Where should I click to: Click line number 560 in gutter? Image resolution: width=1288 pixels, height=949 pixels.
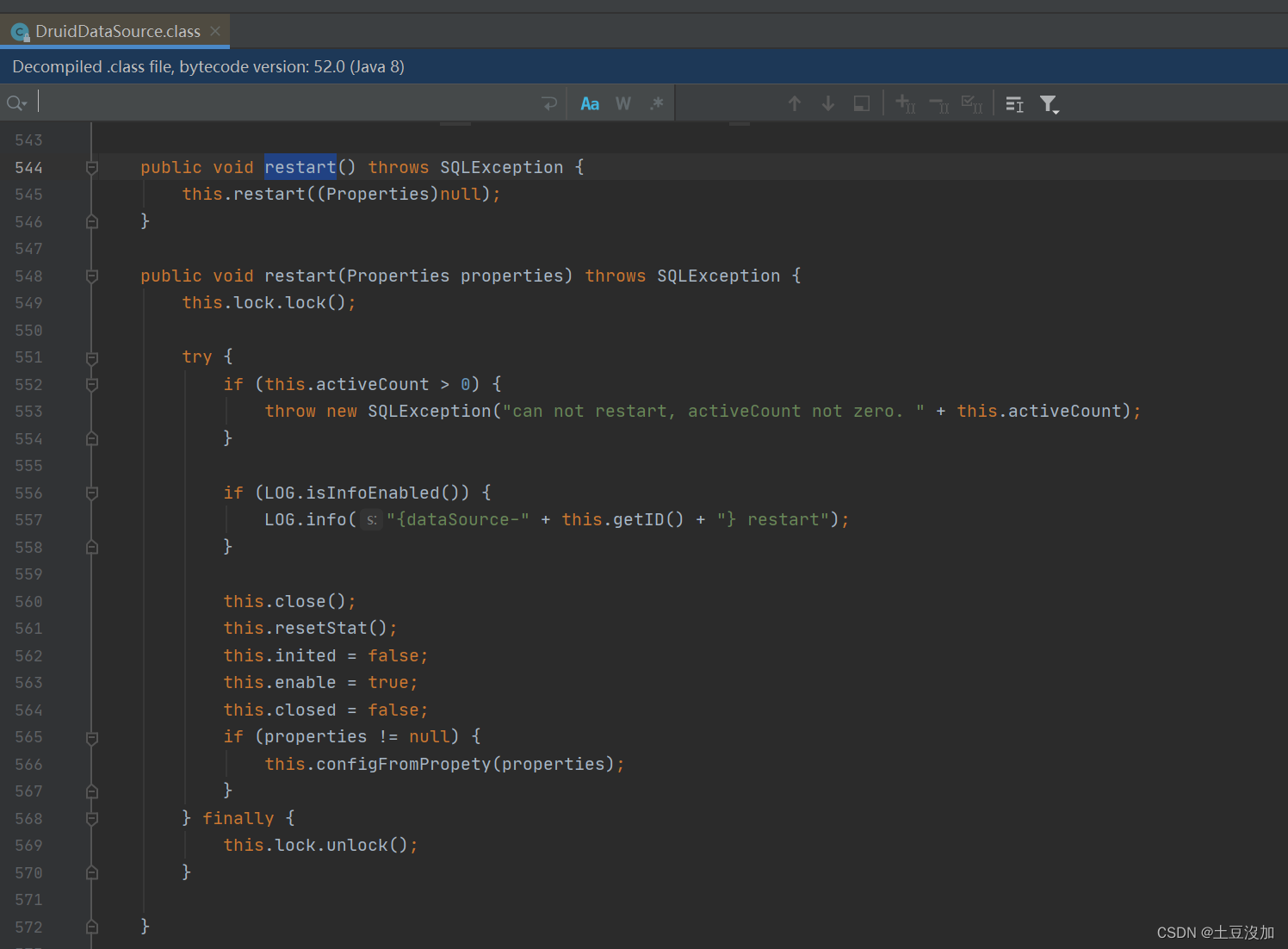click(x=28, y=602)
